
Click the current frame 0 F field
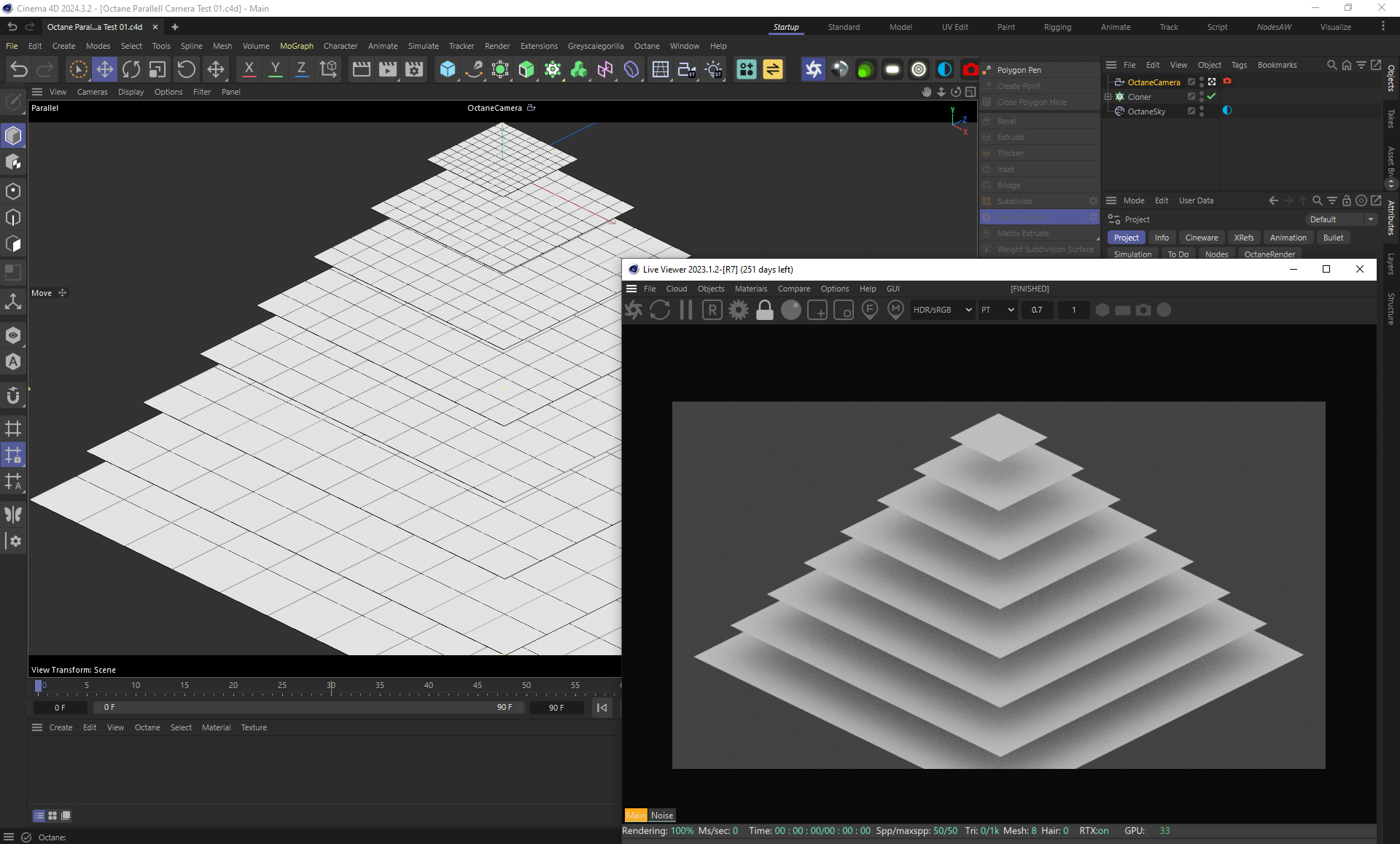coord(60,708)
